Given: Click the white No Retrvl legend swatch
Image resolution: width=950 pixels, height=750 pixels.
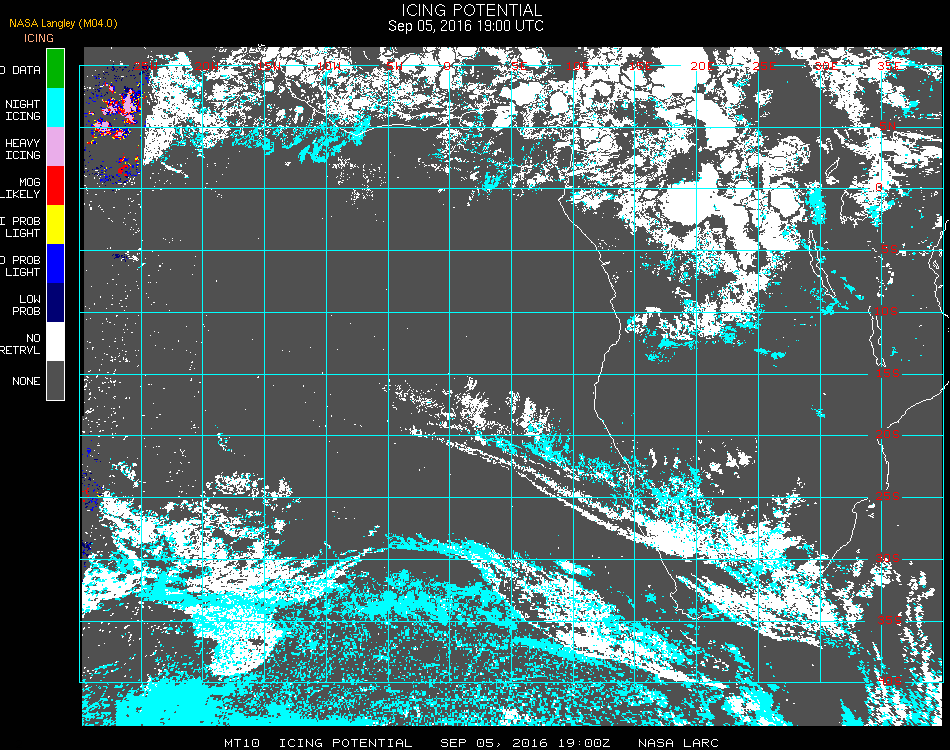Looking at the screenshot, I should coord(55,342).
